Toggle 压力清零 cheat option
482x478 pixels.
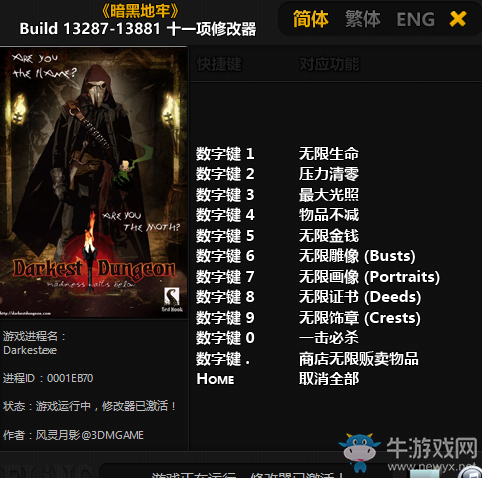329,174
